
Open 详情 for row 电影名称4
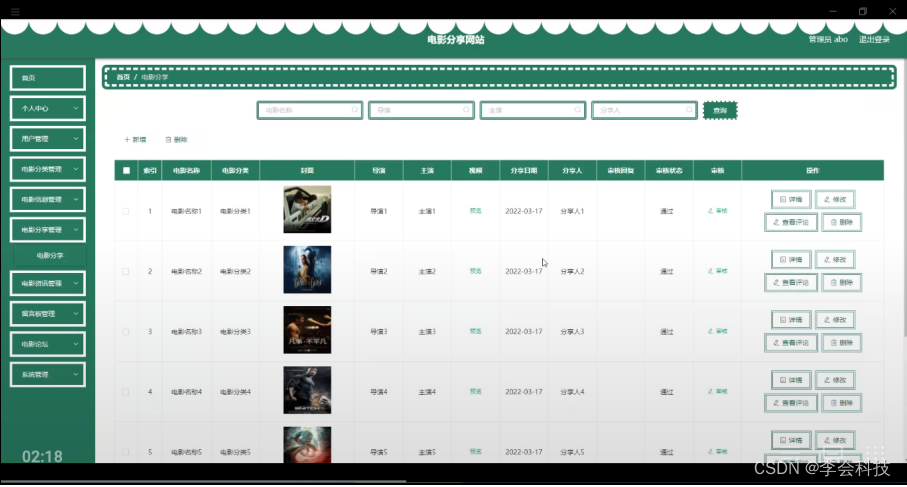(791, 380)
